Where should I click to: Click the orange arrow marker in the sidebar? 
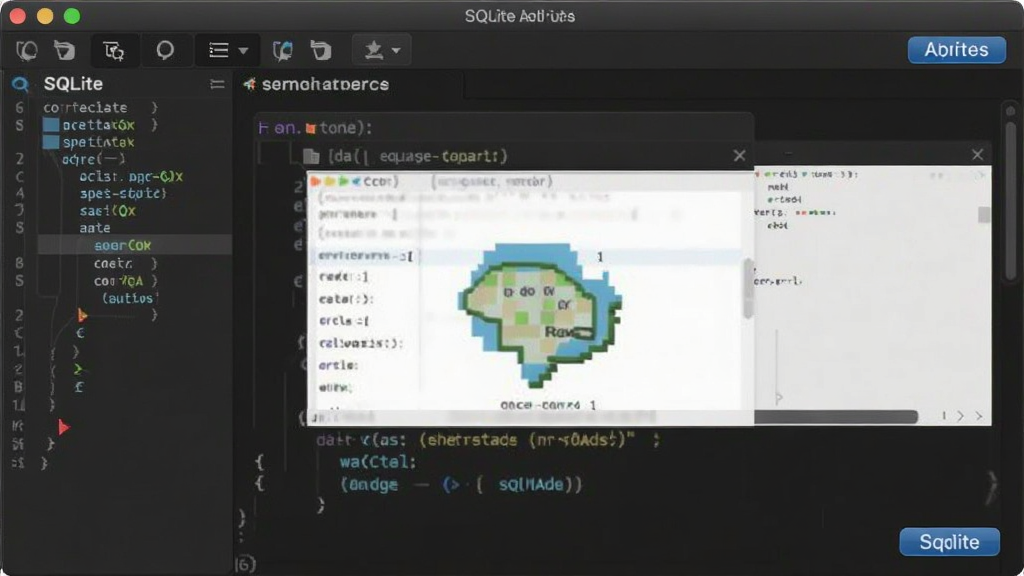pos(82,315)
